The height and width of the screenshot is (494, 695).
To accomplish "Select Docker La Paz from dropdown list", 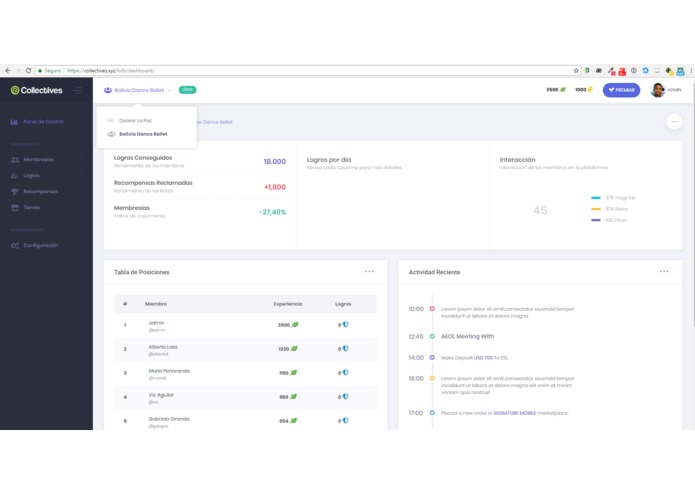I will pos(135,121).
